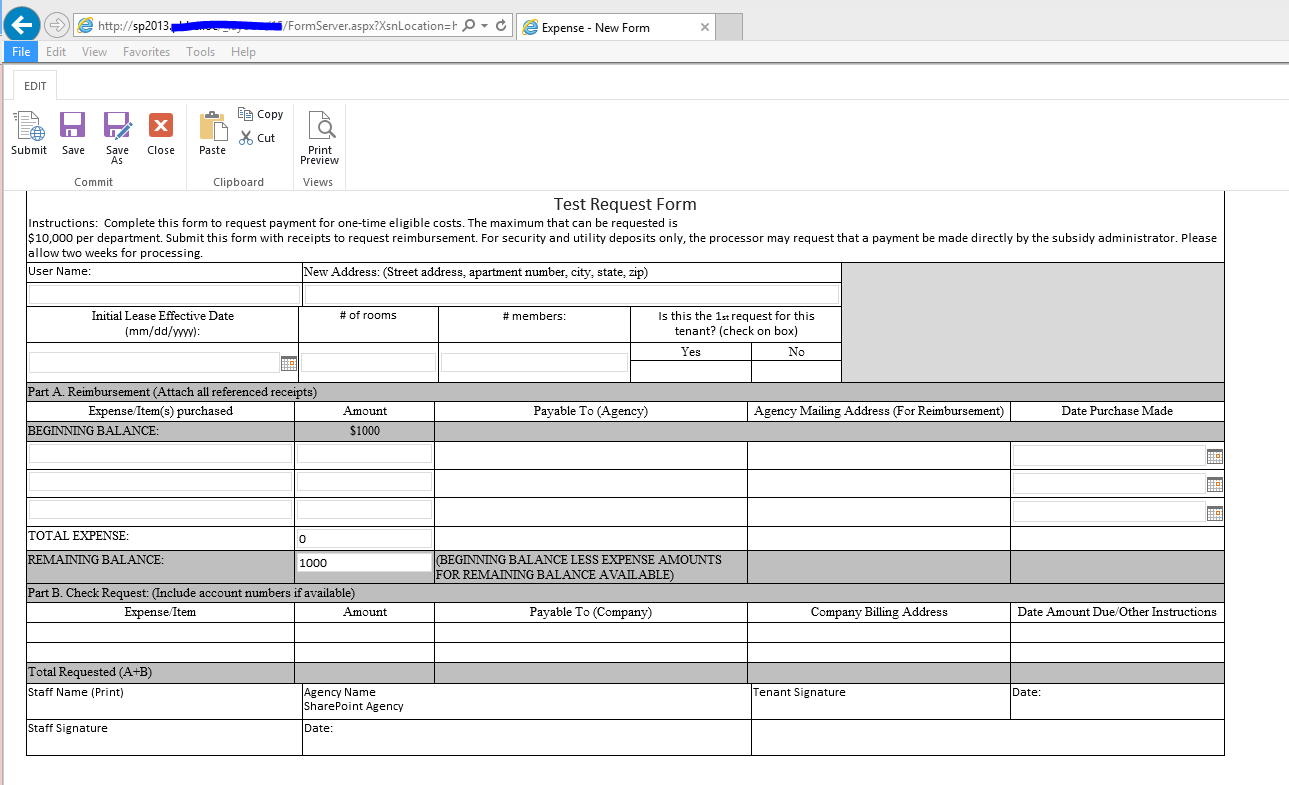1289x785 pixels.
Task: Paste clipboard contents into the form
Action: (212, 130)
